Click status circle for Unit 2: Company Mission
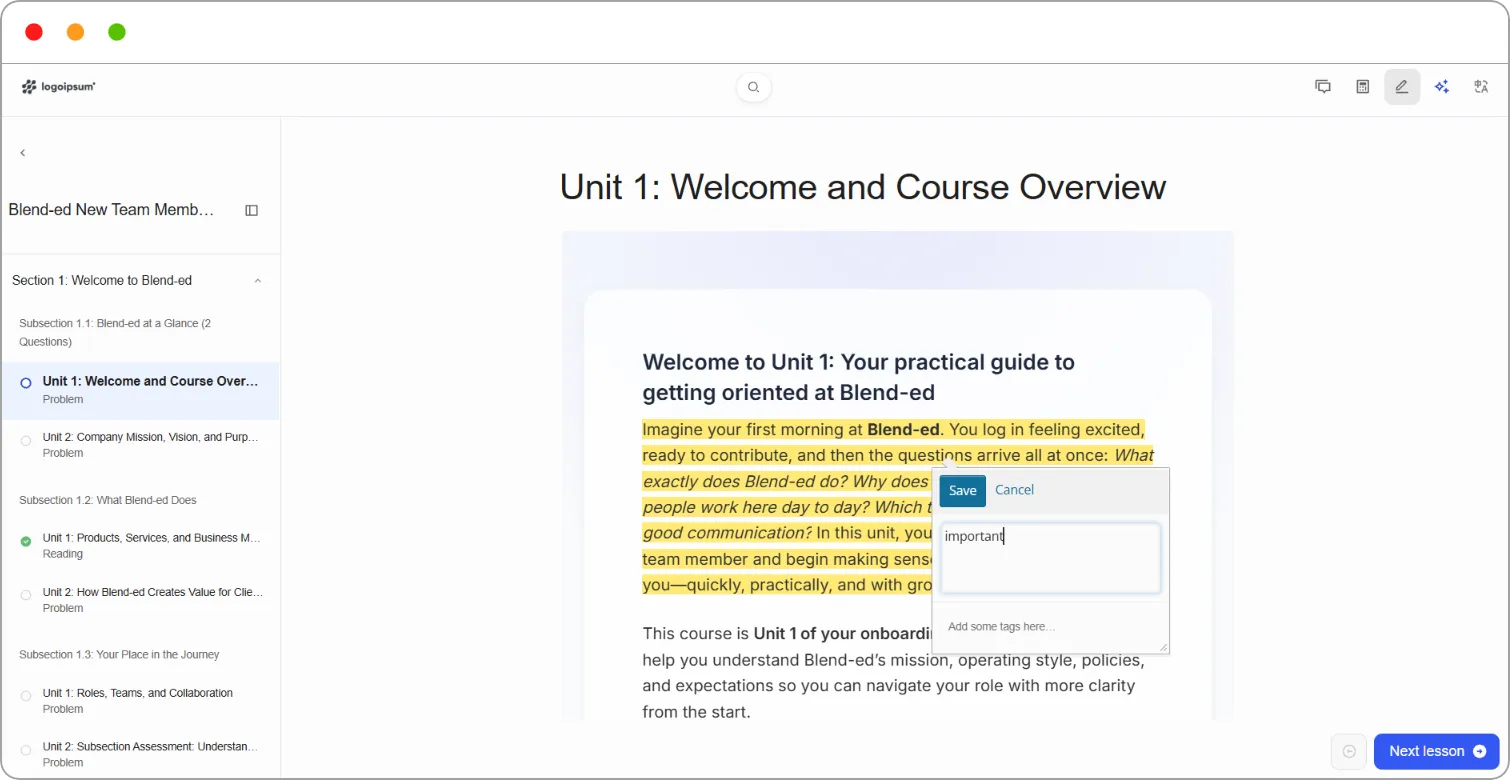 pyautogui.click(x=26, y=441)
